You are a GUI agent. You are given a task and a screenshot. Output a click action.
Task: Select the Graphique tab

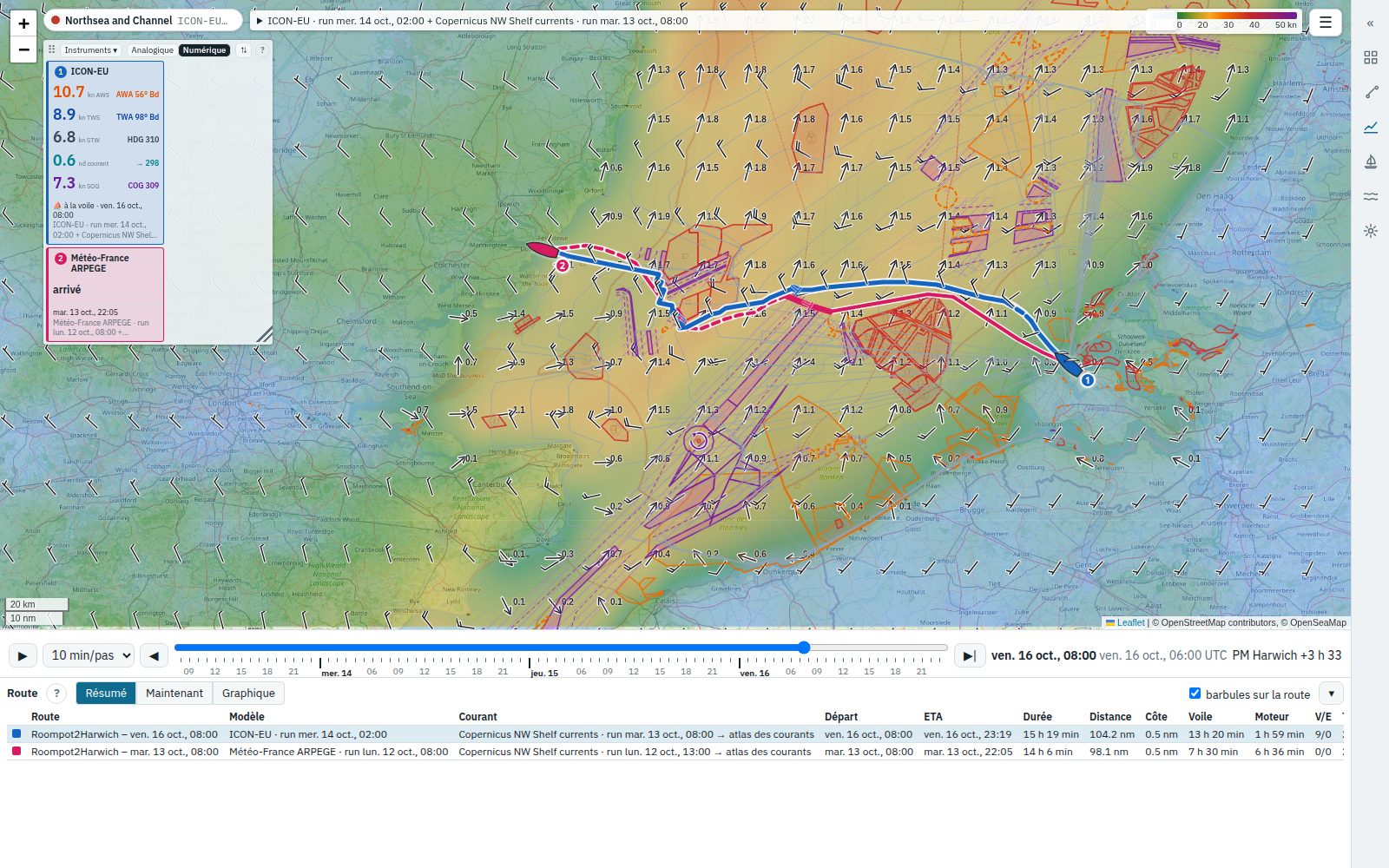[x=248, y=693]
